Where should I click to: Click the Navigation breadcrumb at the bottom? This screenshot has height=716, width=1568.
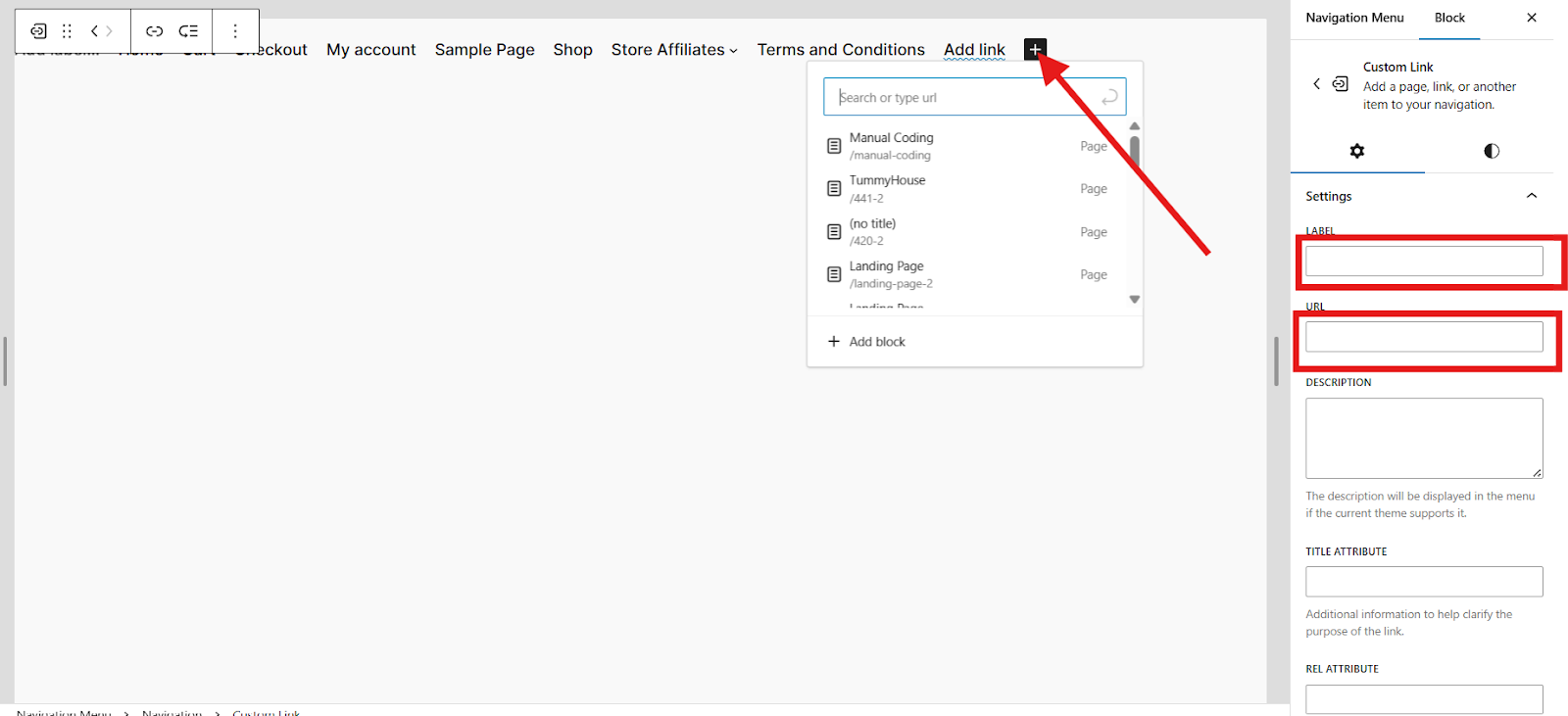(x=171, y=712)
